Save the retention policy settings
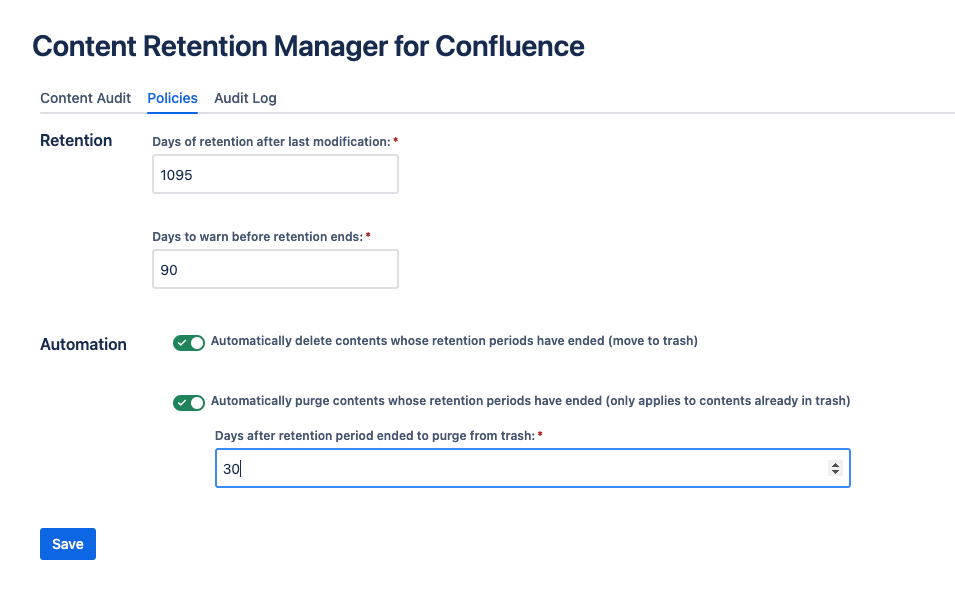This screenshot has height=599, width=955. pos(68,544)
